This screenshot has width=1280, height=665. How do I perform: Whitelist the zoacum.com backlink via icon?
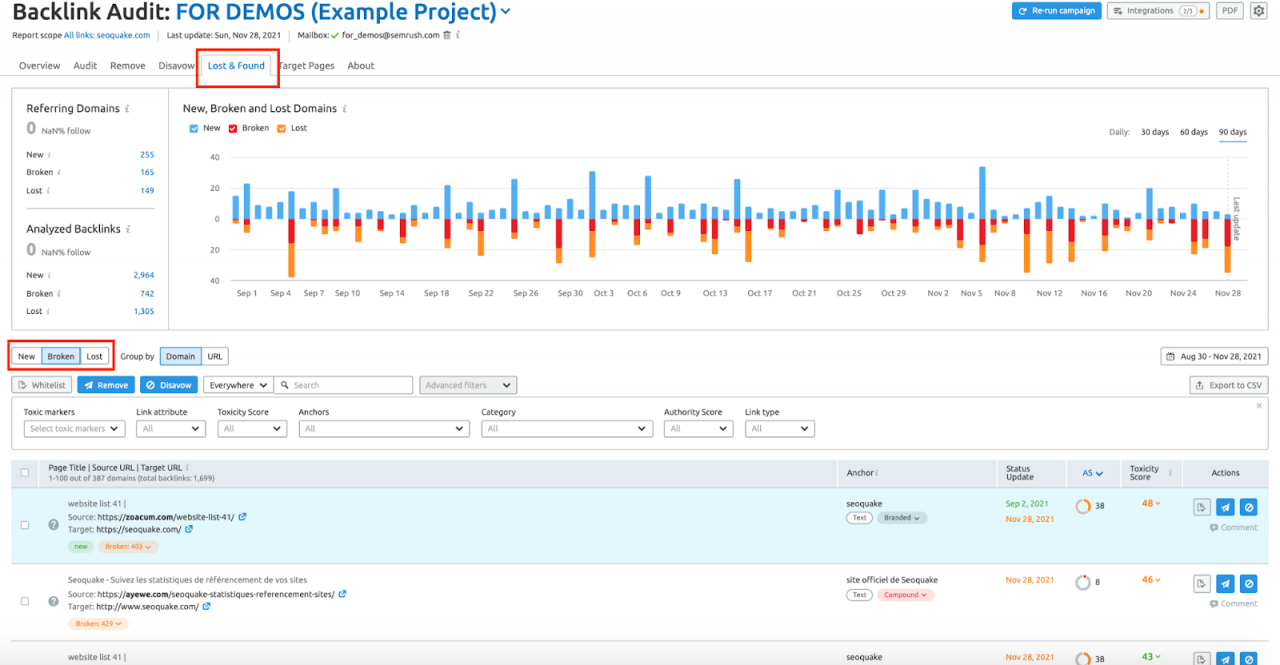tap(1202, 507)
